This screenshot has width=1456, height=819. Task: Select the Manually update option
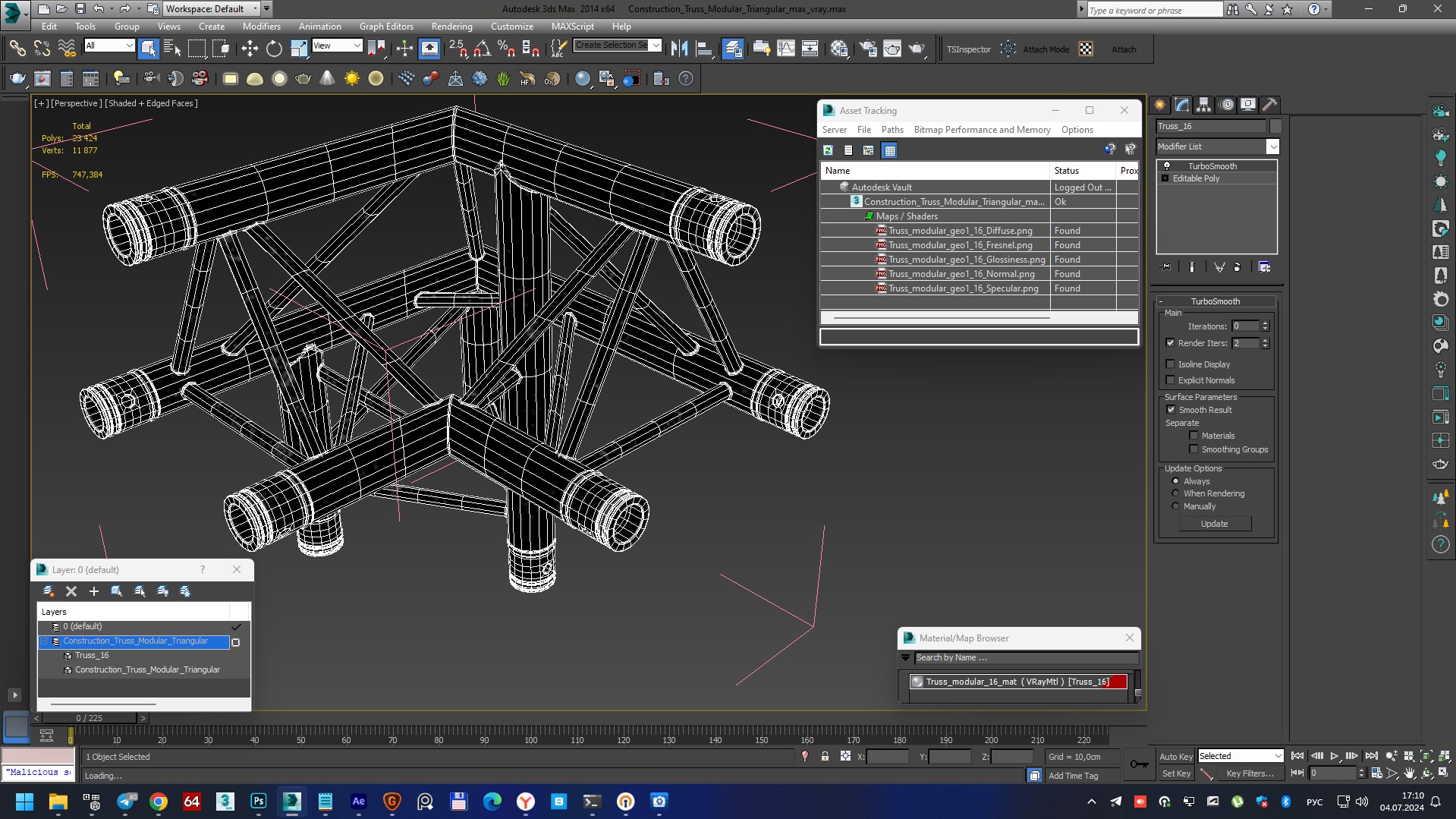point(1175,506)
